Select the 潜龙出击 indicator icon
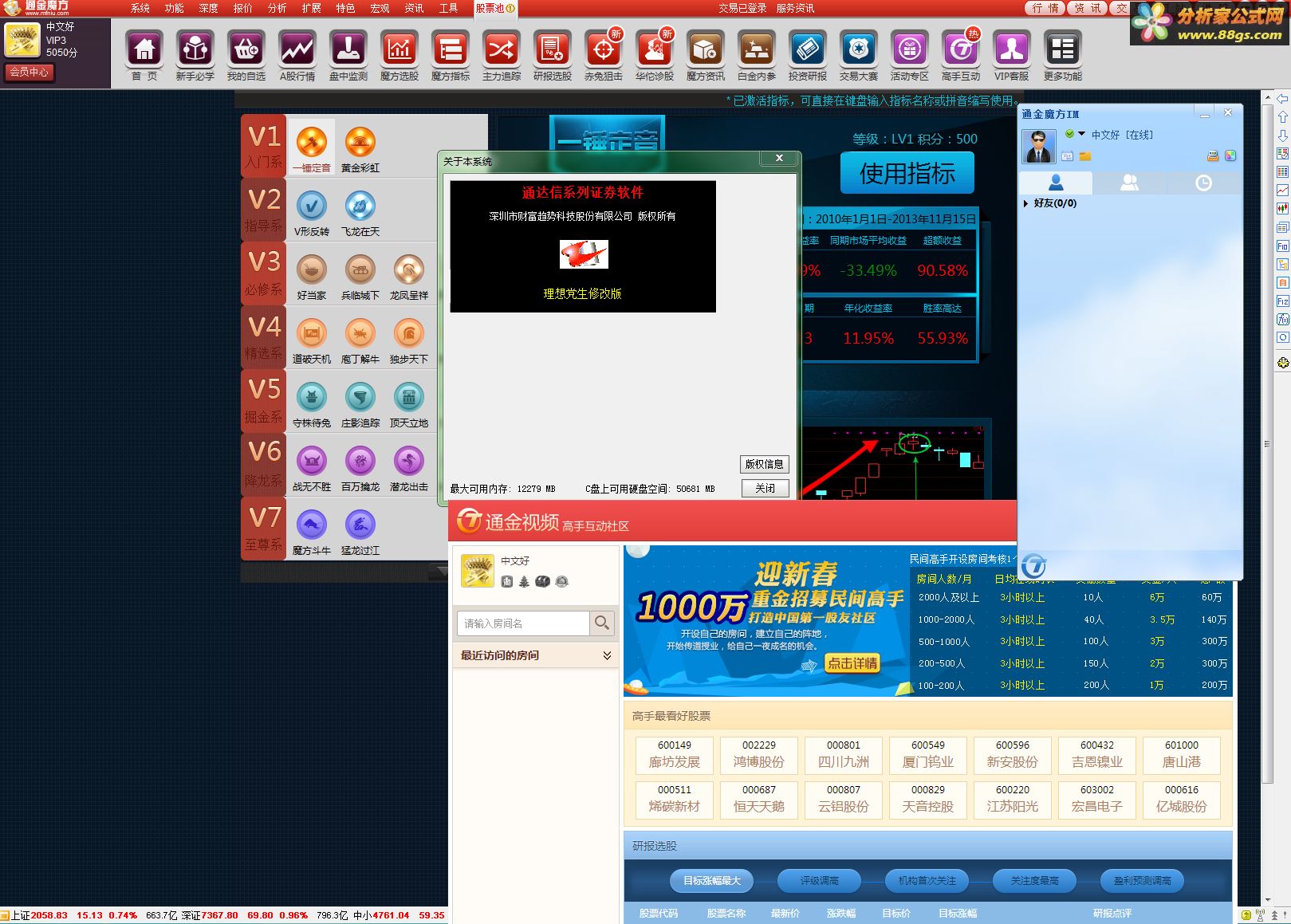 pyautogui.click(x=409, y=461)
